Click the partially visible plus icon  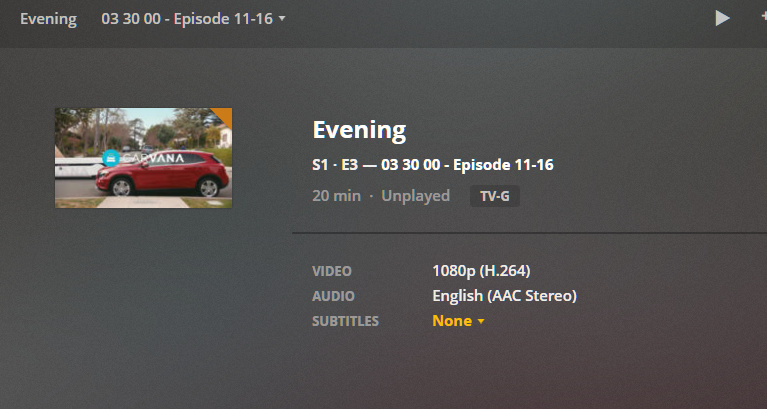pyautogui.click(x=764, y=18)
